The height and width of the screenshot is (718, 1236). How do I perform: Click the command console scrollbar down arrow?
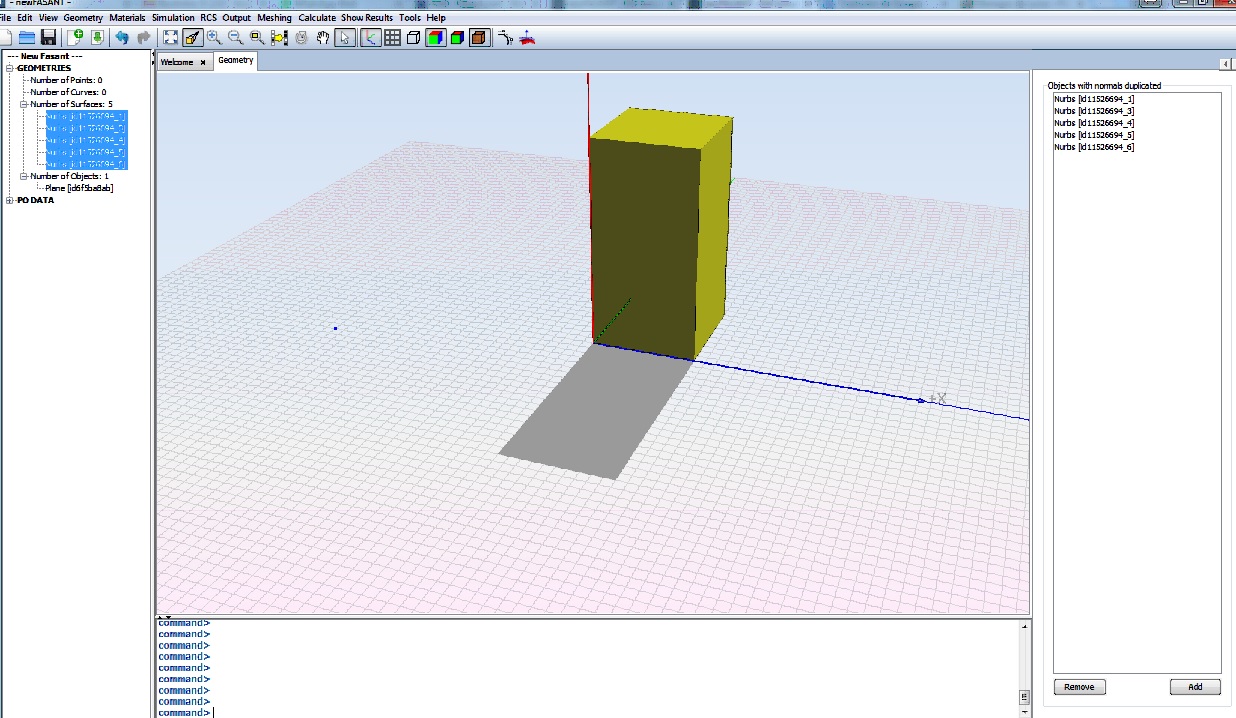point(1024,710)
